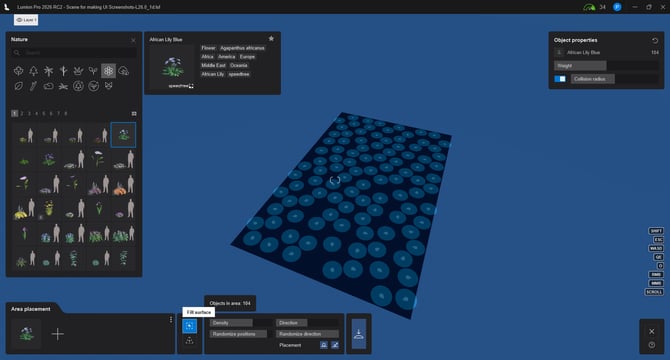Adjust the Direction slider
The height and width of the screenshot is (360, 670).
pyautogui.click(x=308, y=323)
